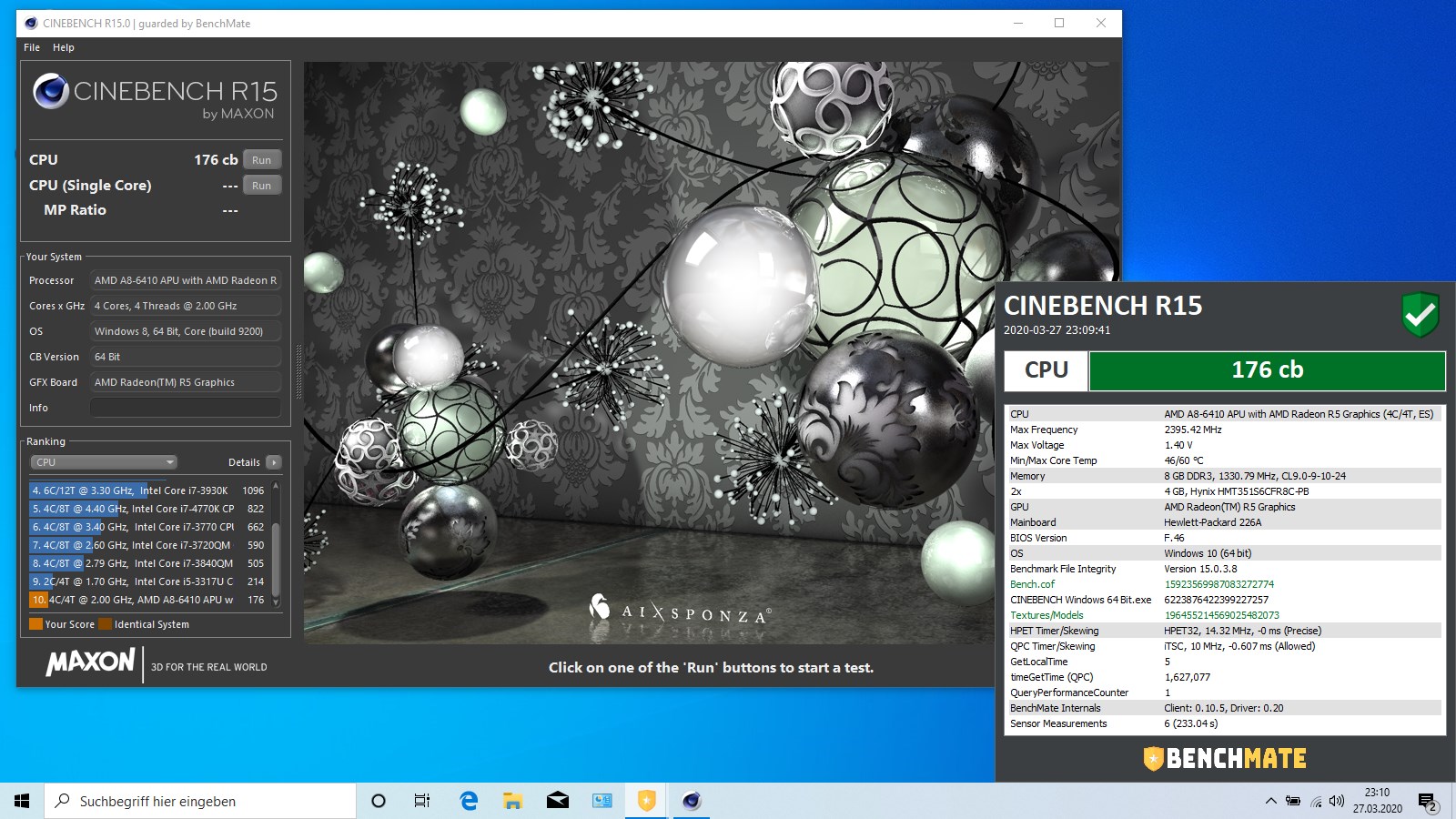This screenshot has height=819, width=1456.
Task: Click the Processor value field
Action: click(x=186, y=280)
